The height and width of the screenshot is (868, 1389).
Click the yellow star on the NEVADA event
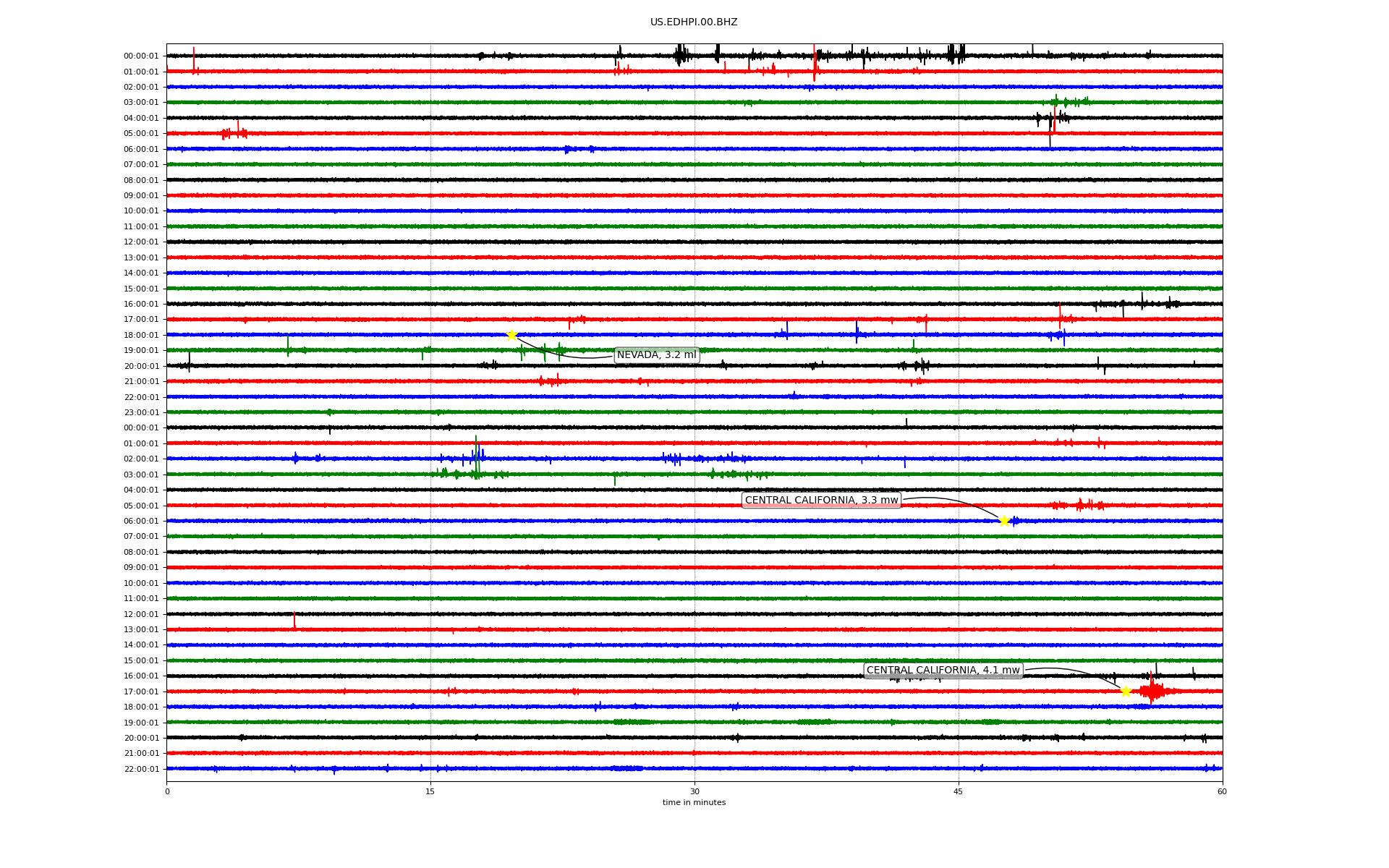coord(511,335)
